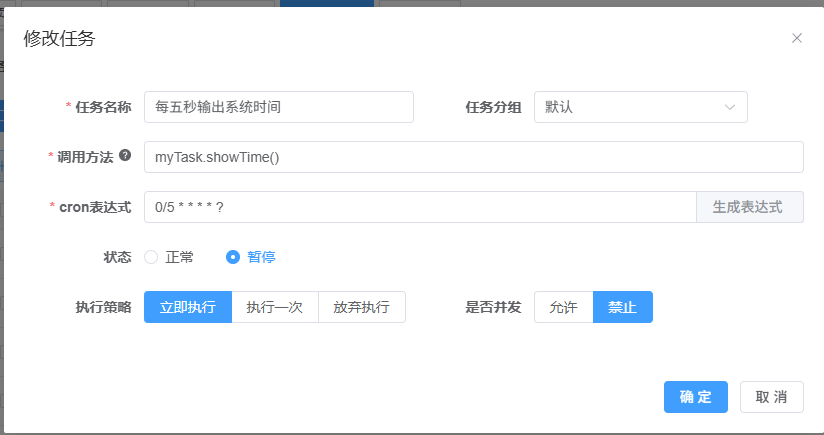
Task: Set 是否并发 to 允许
Action: 563,307
